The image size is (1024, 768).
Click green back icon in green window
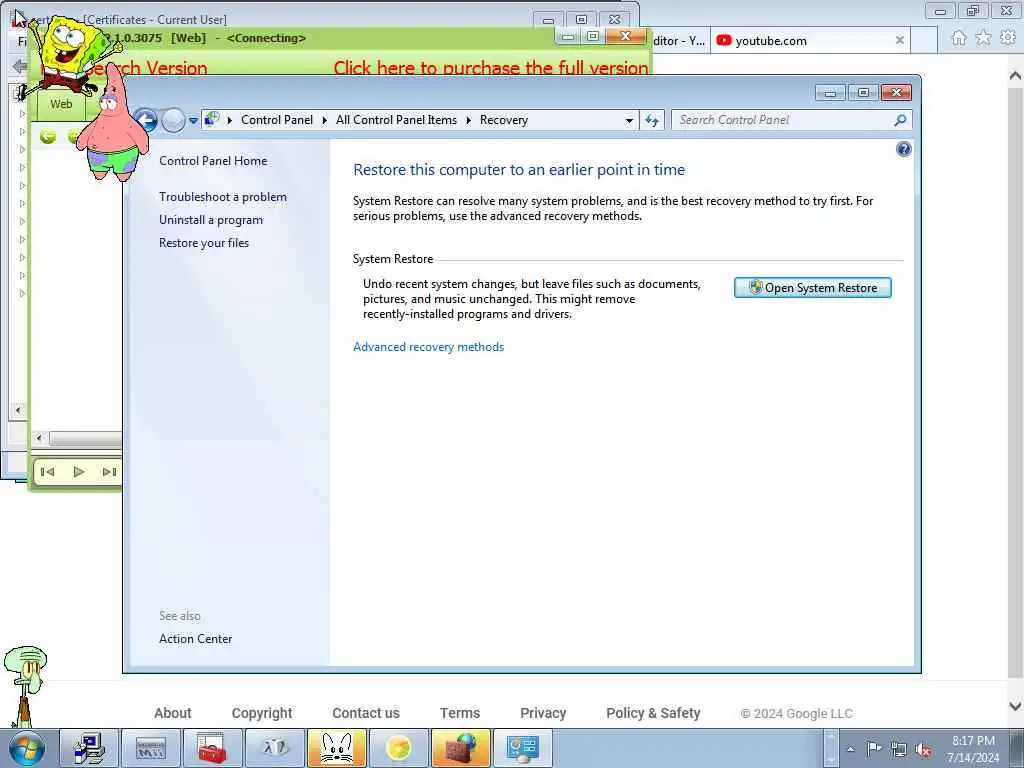[48, 136]
